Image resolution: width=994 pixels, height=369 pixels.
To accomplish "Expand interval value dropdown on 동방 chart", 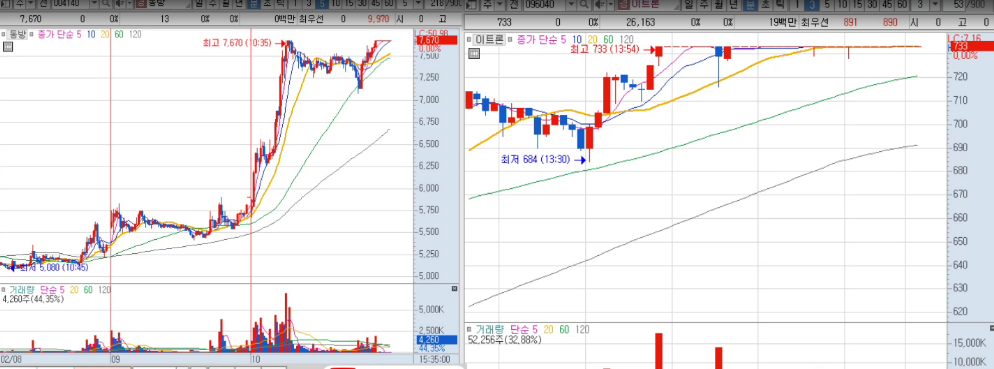I will (x=418, y=4).
